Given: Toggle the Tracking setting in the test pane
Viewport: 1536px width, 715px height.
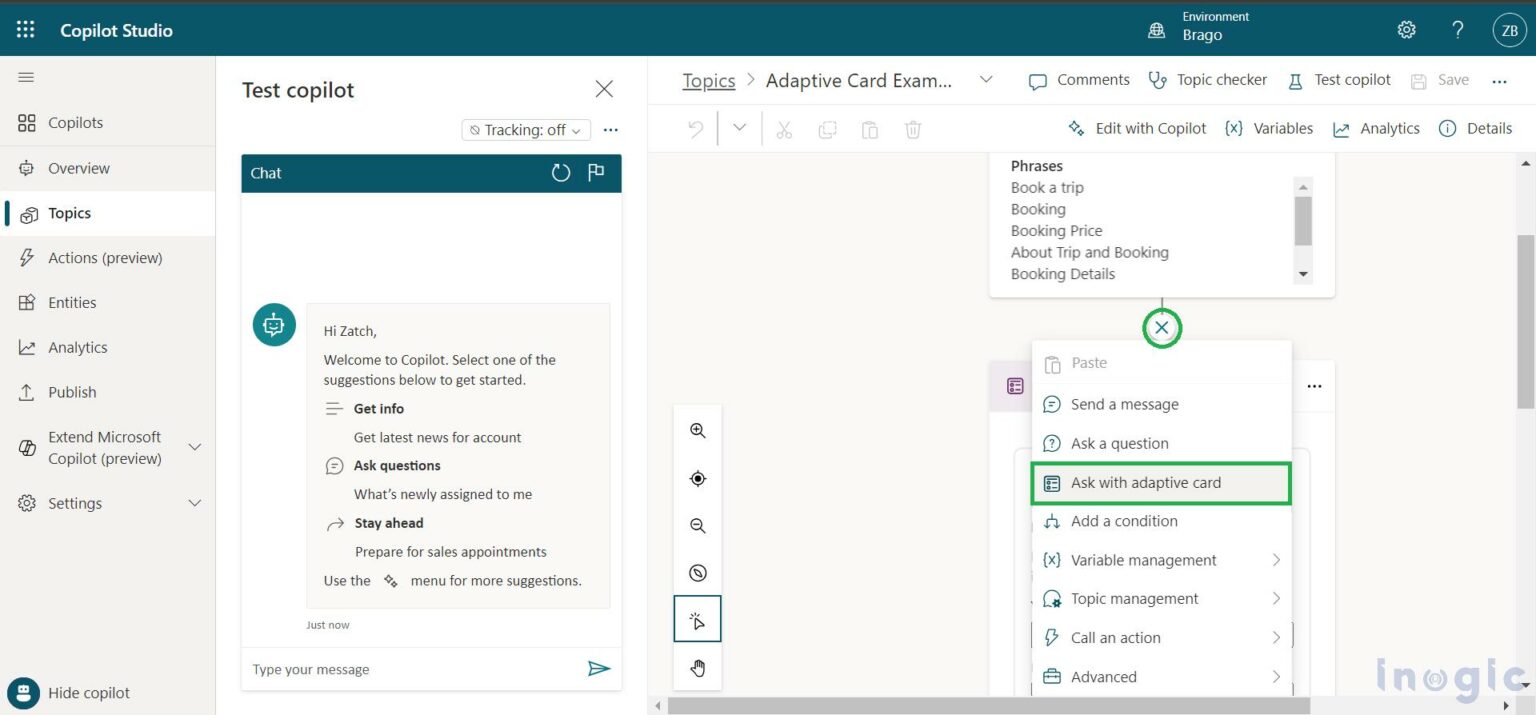Looking at the screenshot, I should coord(525,130).
